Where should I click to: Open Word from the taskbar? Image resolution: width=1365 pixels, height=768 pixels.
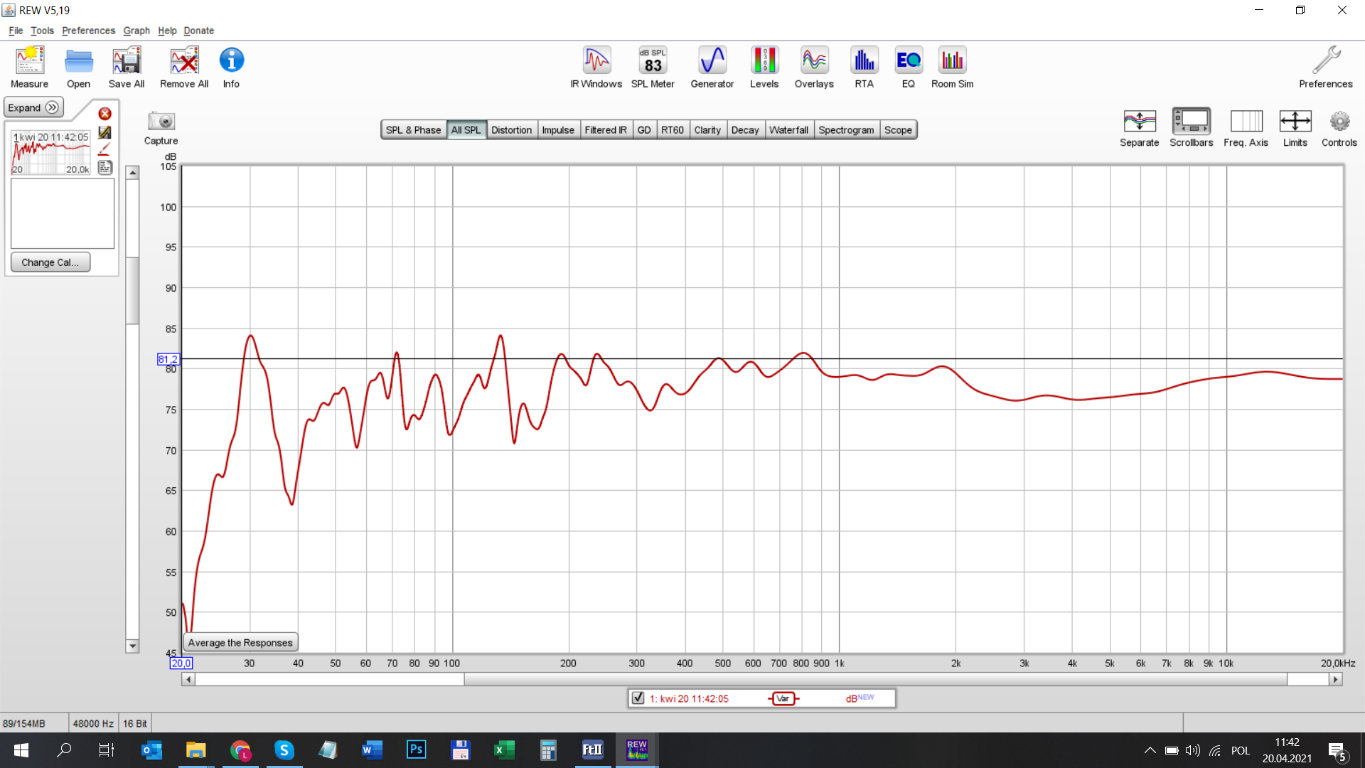click(372, 749)
